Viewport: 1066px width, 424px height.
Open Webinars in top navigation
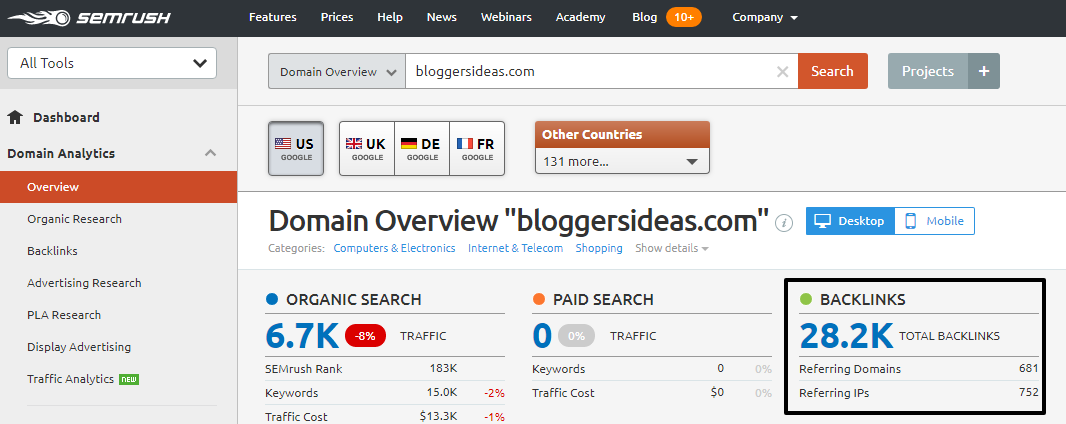[x=506, y=18]
